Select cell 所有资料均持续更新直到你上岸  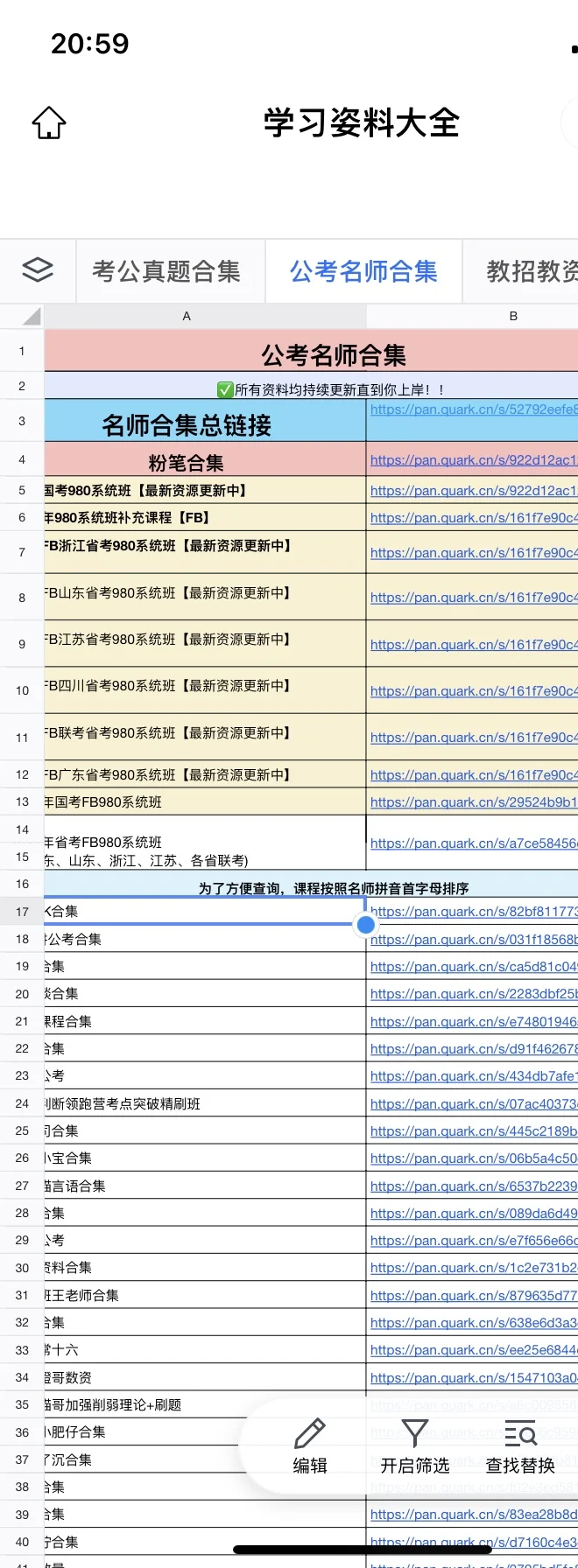click(311, 386)
